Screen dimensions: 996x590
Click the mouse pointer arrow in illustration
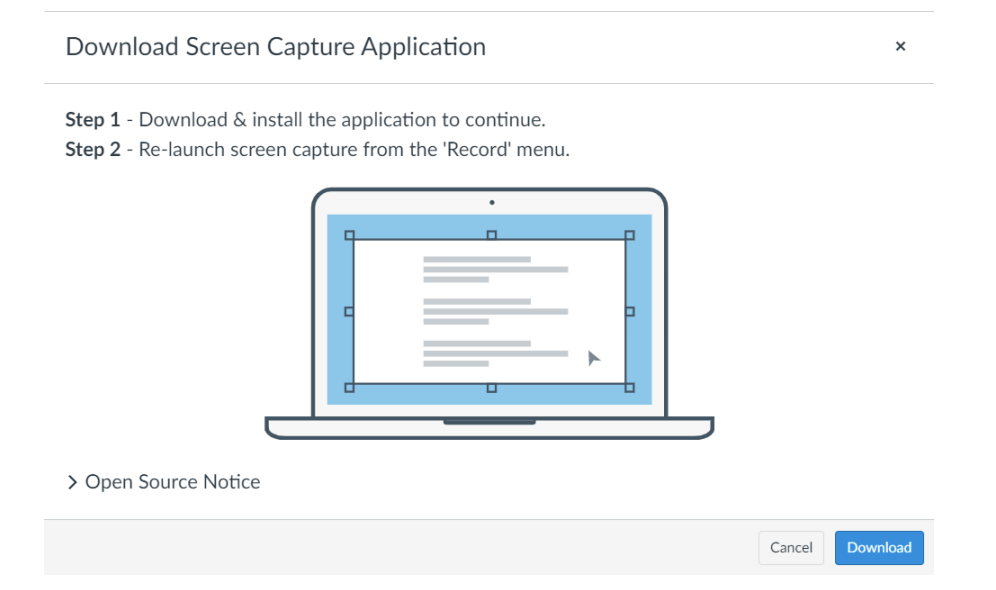pyautogui.click(x=594, y=358)
